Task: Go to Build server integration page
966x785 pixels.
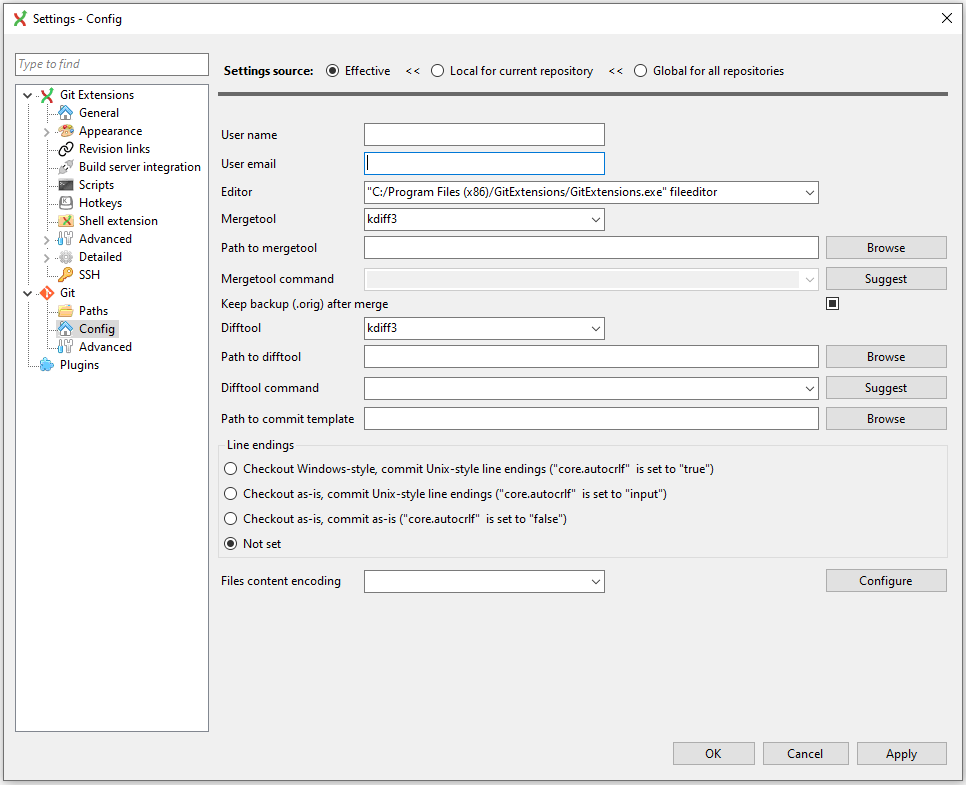Action: (x=139, y=167)
